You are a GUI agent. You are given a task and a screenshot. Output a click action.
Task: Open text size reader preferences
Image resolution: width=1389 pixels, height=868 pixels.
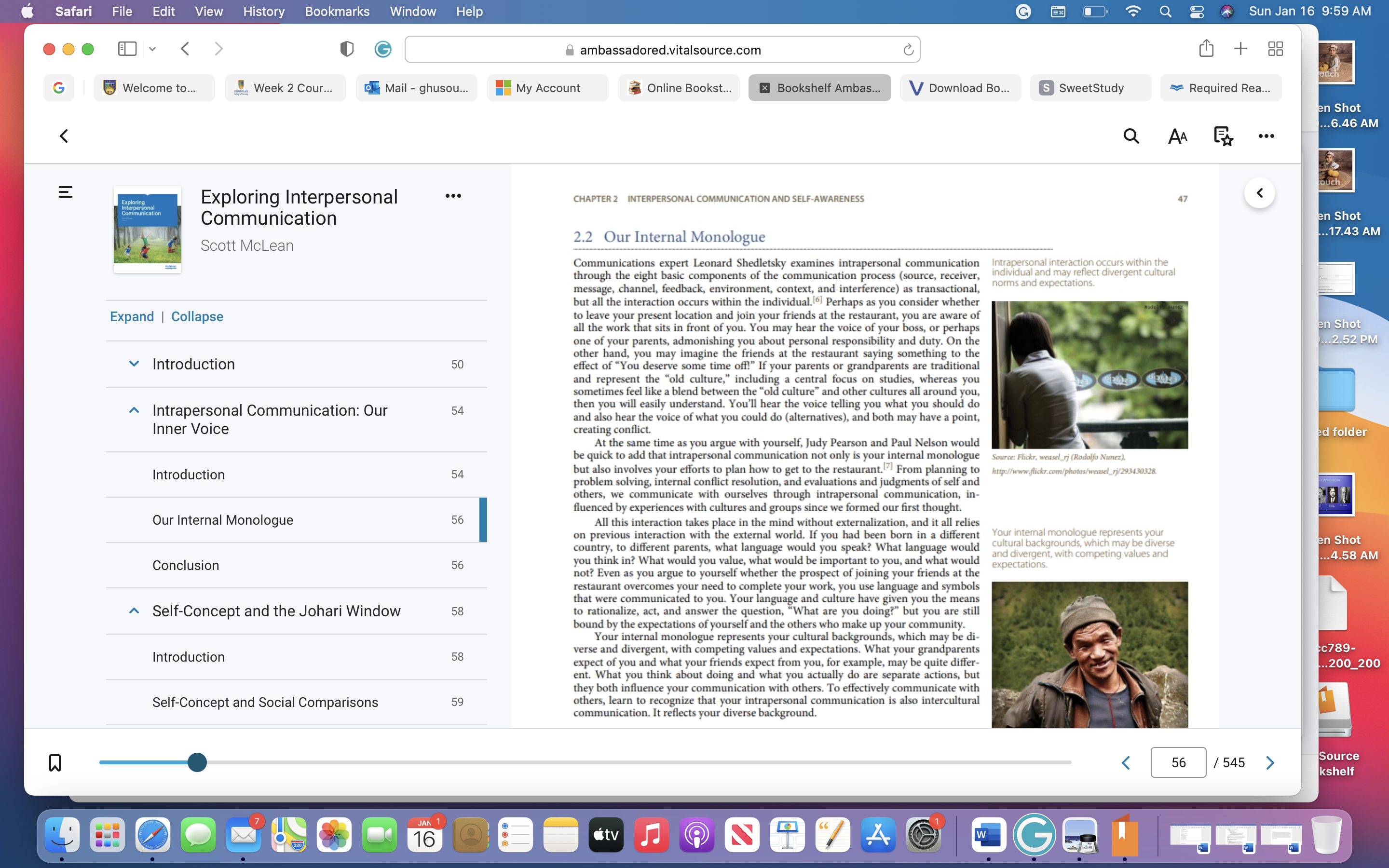click(x=1177, y=136)
